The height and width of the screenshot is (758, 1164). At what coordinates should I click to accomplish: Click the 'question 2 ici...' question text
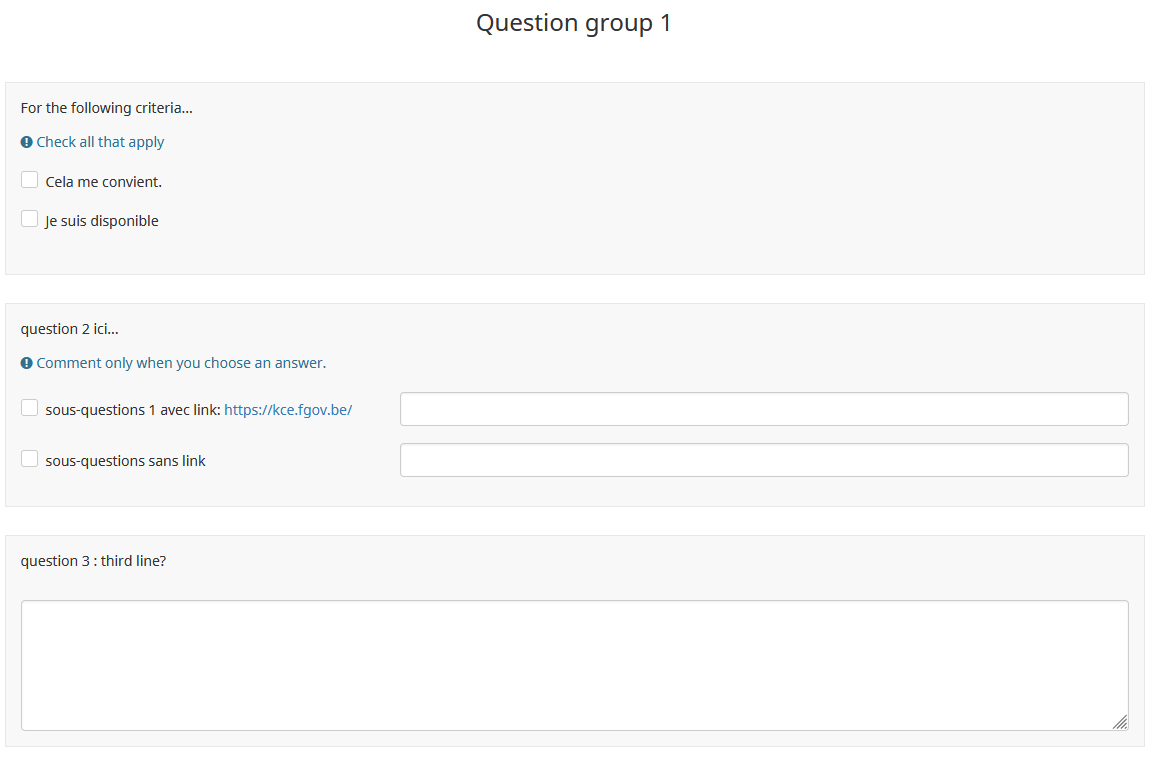click(x=70, y=329)
